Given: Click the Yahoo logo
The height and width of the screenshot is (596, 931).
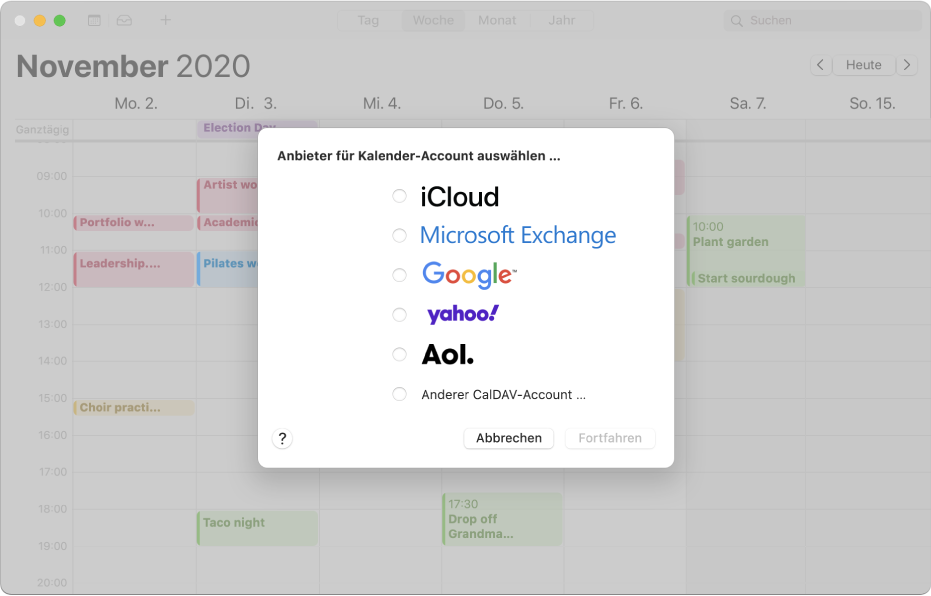Looking at the screenshot, I should [x=463, y=314].
